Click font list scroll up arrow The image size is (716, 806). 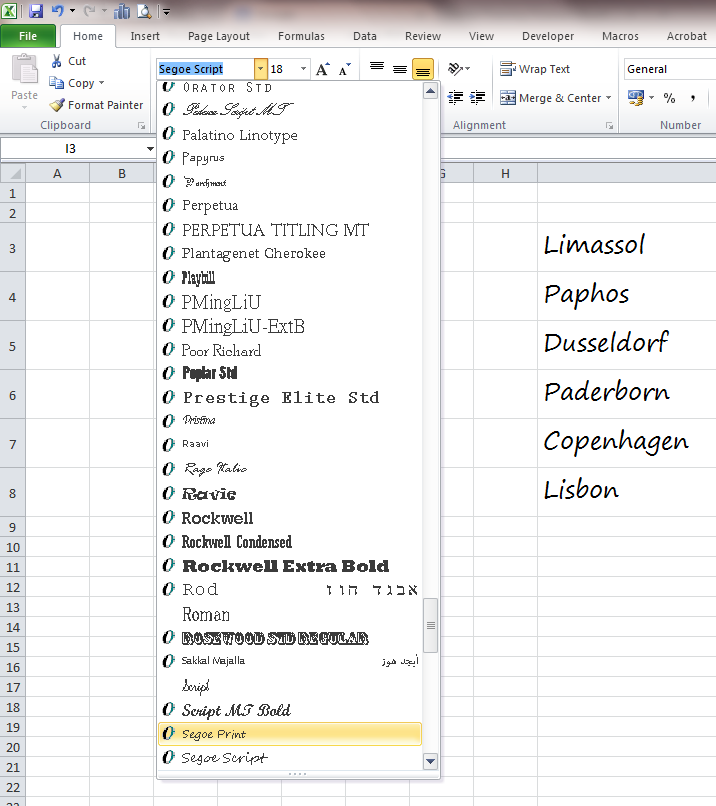click(430, 91)
